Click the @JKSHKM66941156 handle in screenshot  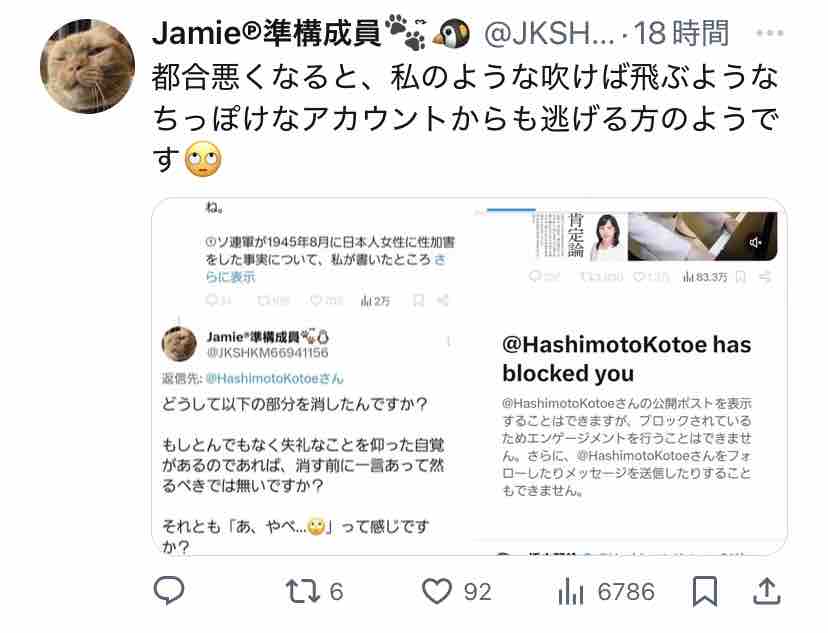[x=267, y=353]
